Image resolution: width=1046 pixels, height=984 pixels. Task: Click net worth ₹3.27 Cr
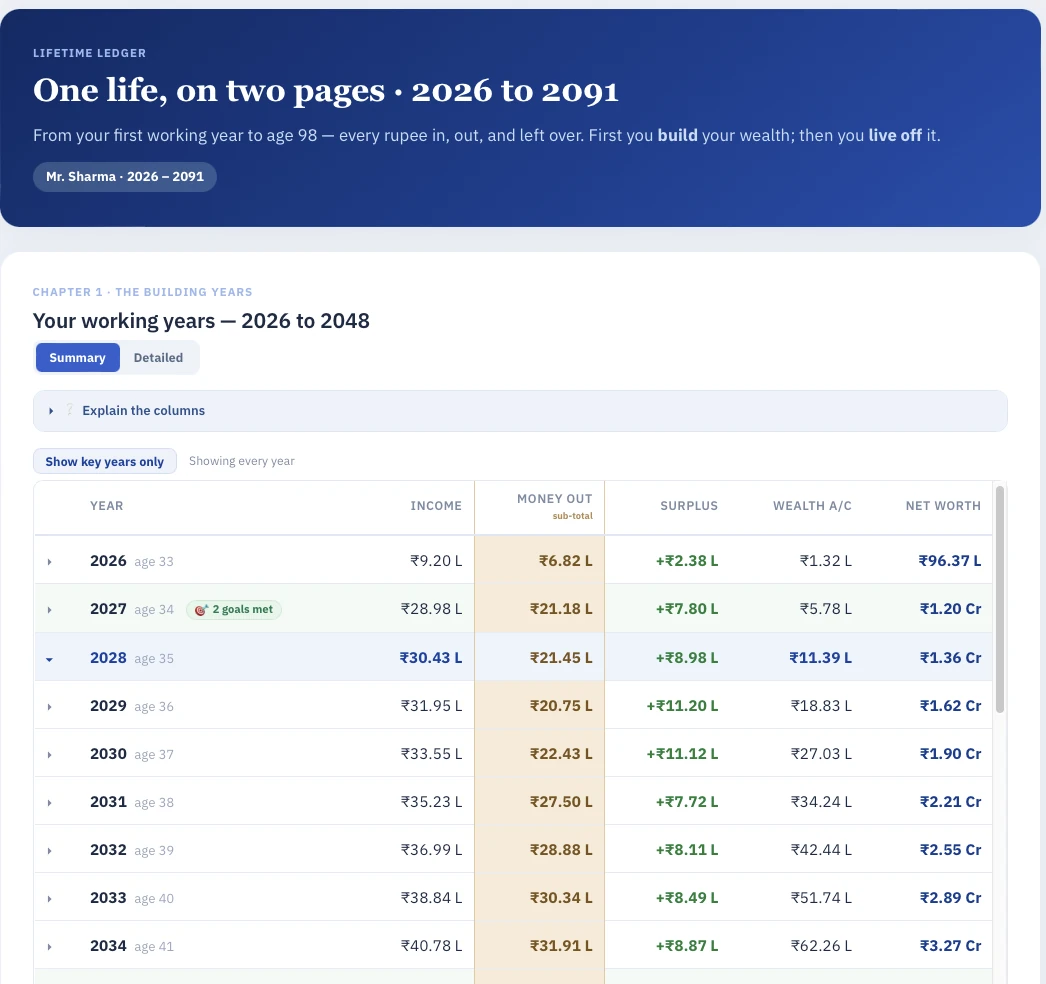click(x=951, y=946)
